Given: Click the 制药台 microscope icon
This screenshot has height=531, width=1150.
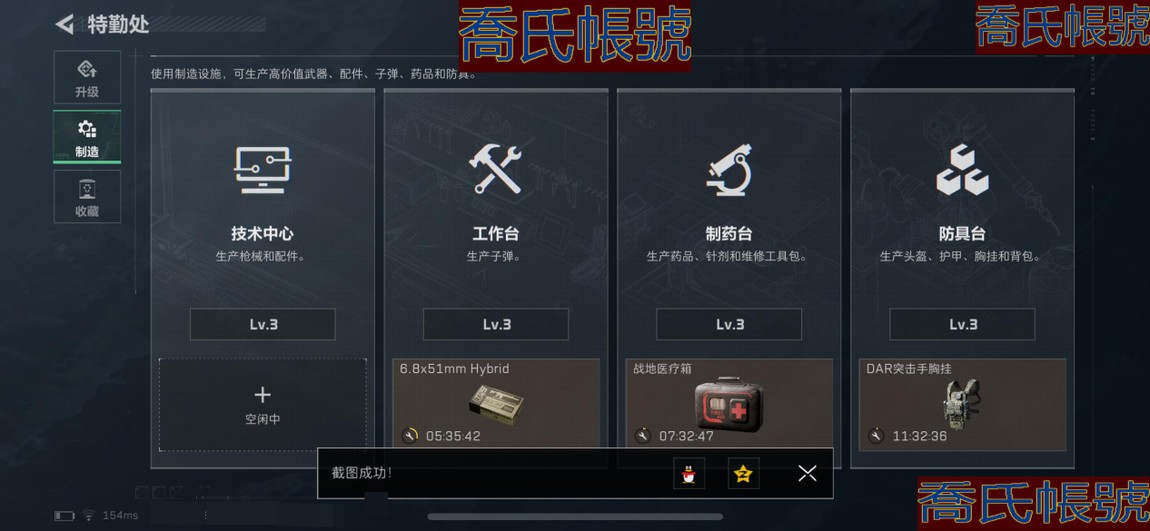Looking at the screenshot, I should 729,169.
